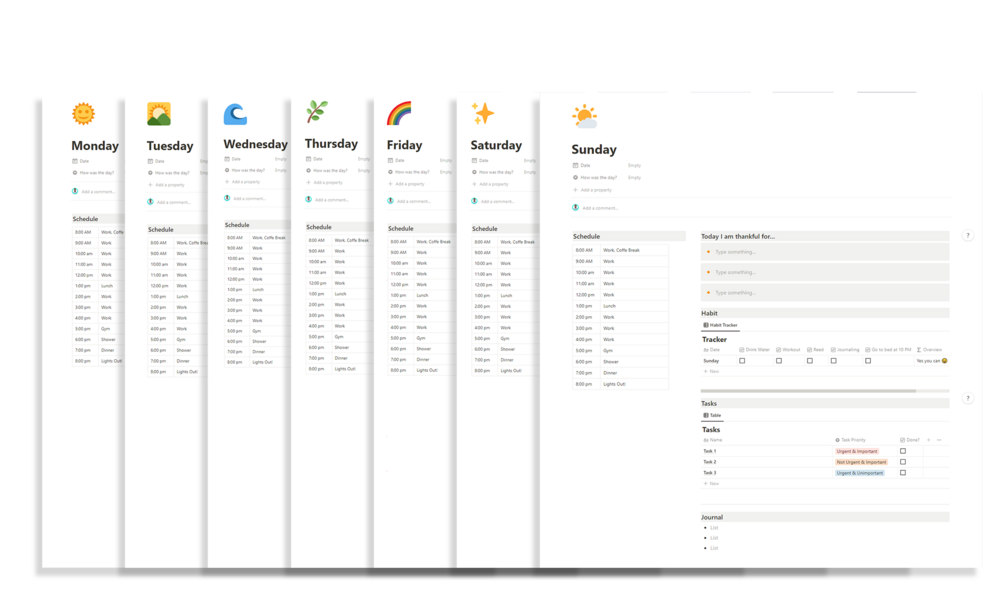The image size is (1005, 606).
Task: Check Read for Sunday
Action: [810, 361]
